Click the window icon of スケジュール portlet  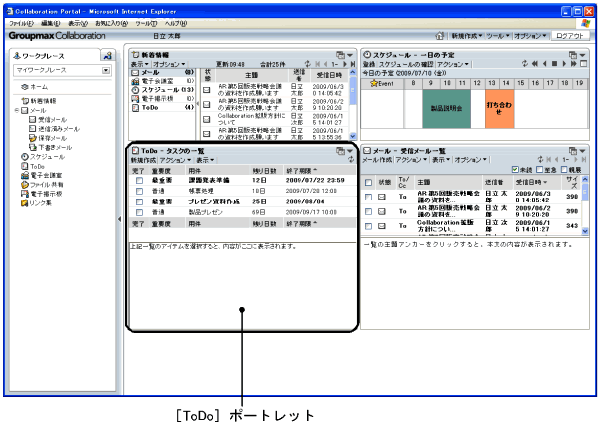click(x=572, y=55)
